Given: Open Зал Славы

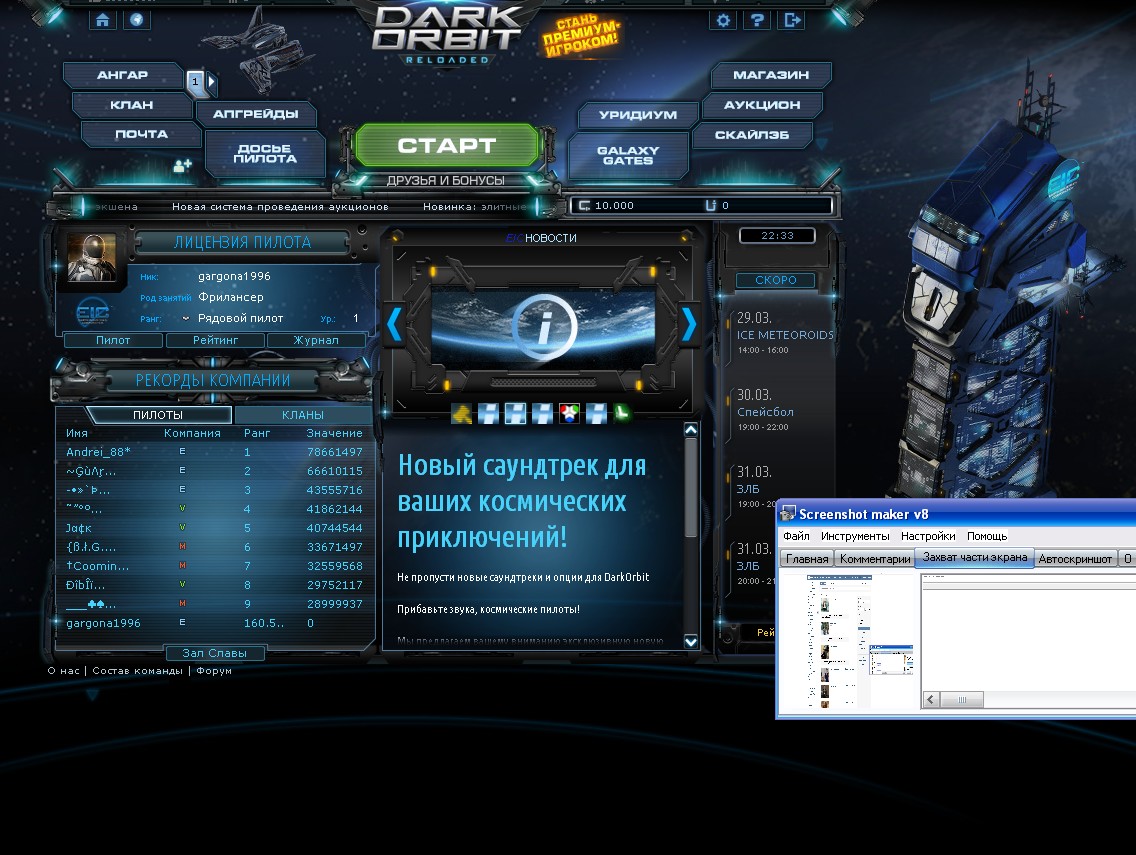Looking at the screenshot, I should pos(214,653).
